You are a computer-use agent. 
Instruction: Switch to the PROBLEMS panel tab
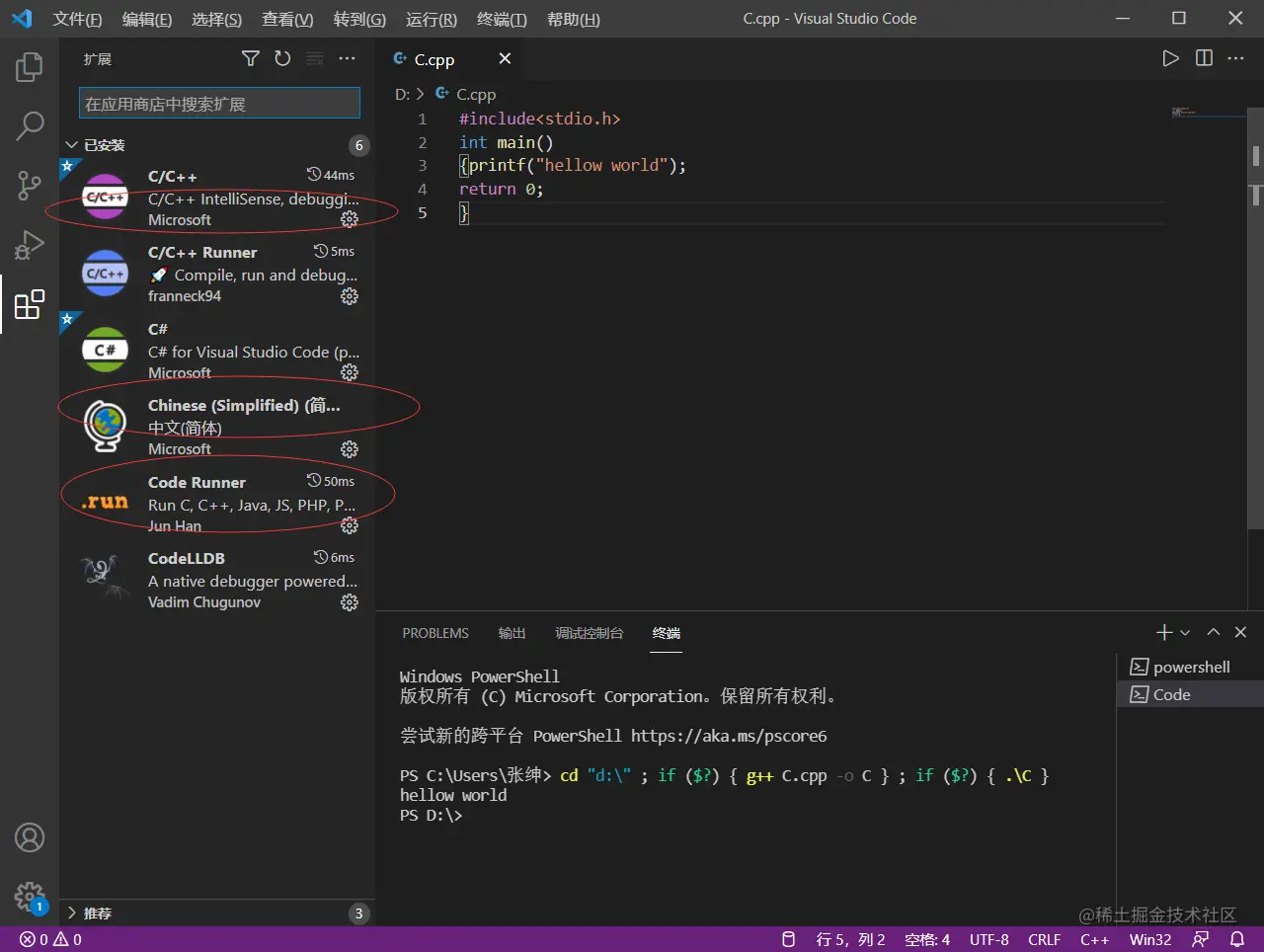pos(435,633)
